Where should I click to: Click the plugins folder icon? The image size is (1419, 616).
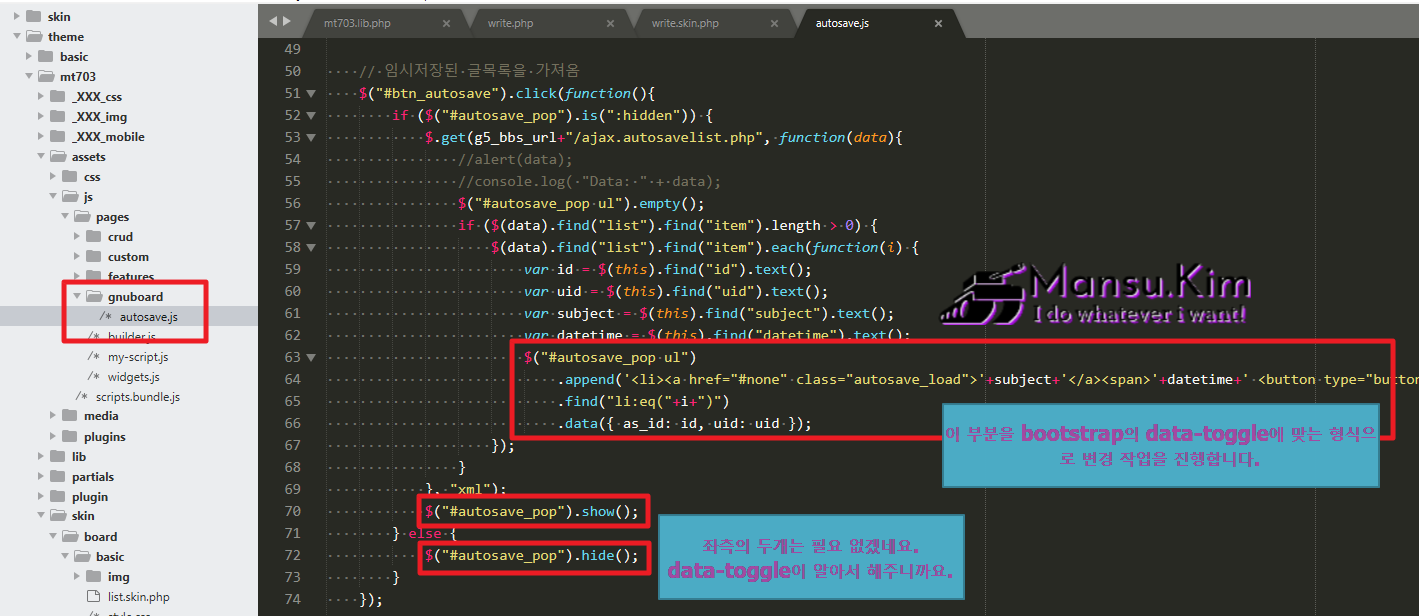(70, 437)
